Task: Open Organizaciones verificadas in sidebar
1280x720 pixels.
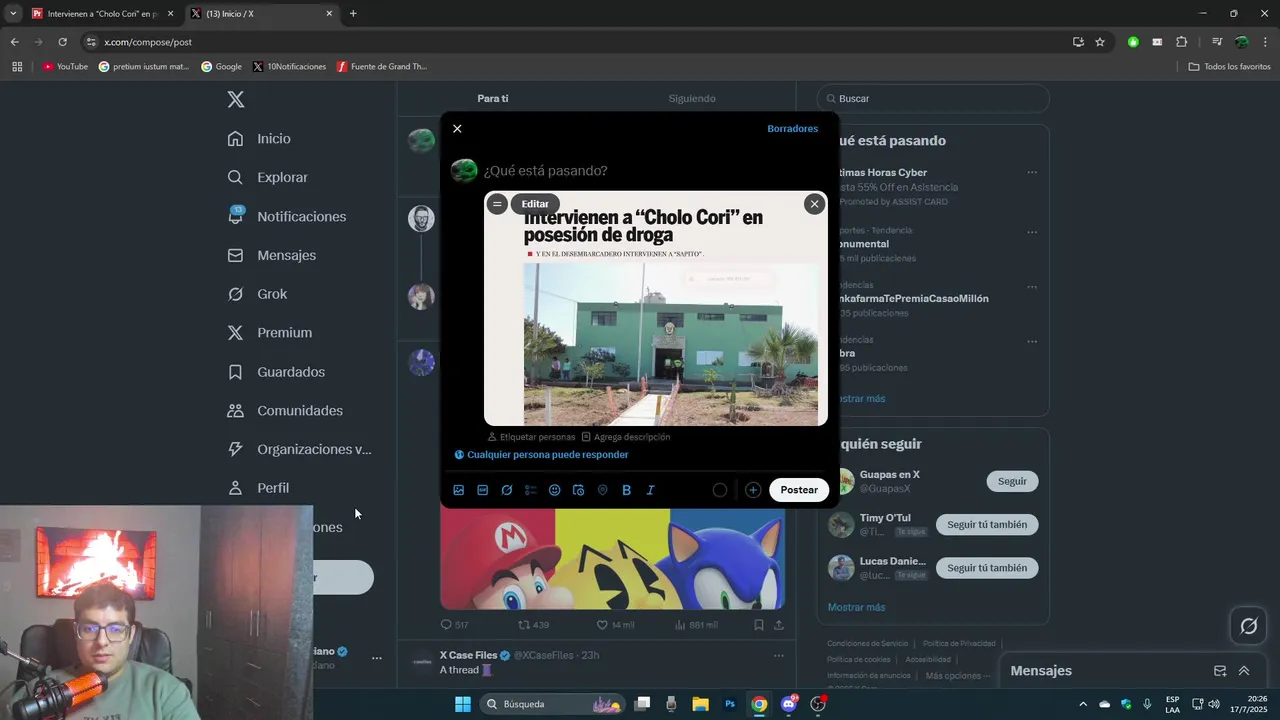Action: (298, 450)
